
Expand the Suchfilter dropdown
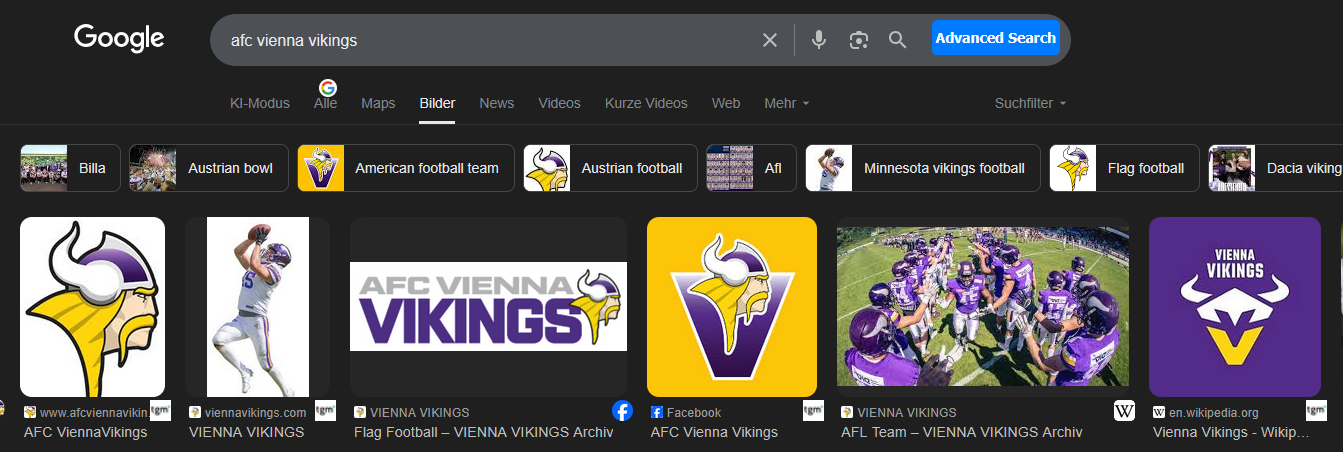1030,103
